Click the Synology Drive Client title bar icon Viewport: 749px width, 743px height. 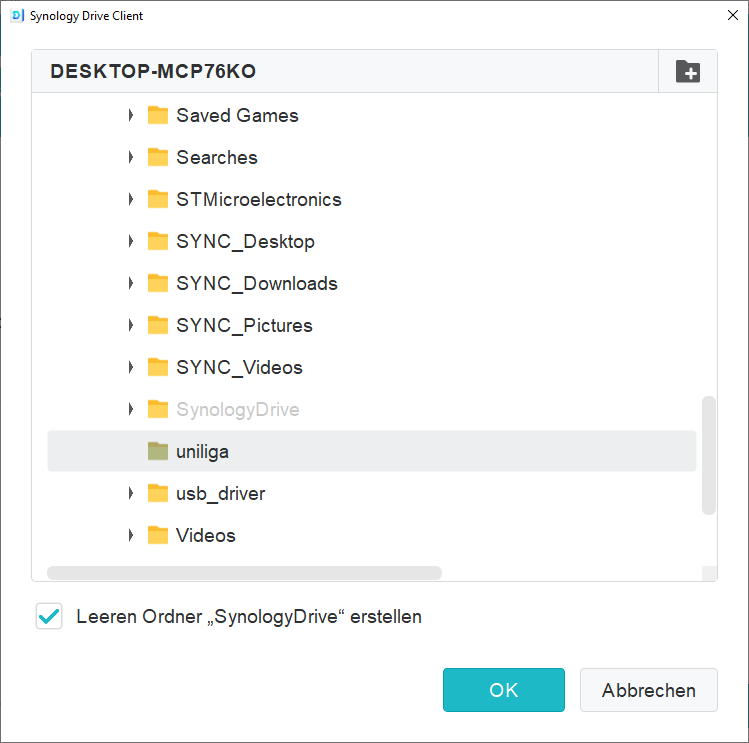click(x=17, y=16)
